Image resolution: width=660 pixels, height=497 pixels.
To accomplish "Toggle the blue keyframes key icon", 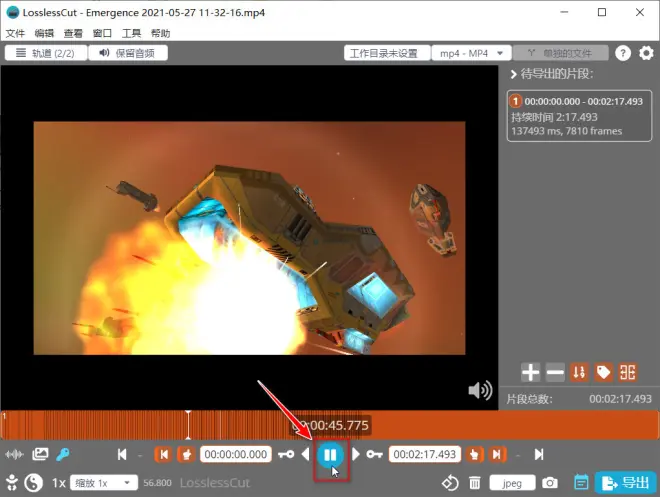I will click(63, 454).
